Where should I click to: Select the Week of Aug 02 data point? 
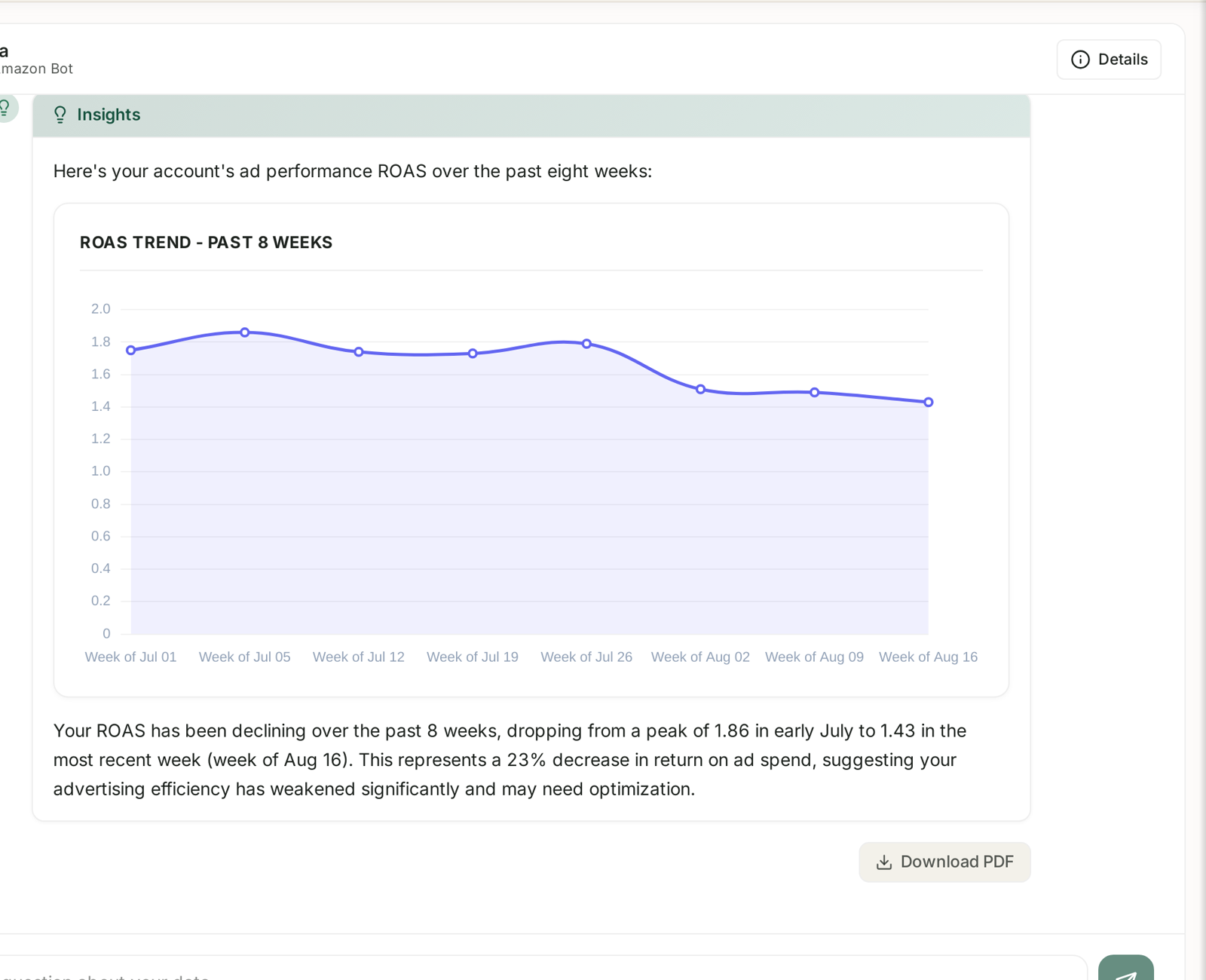[x=700, y=390]
